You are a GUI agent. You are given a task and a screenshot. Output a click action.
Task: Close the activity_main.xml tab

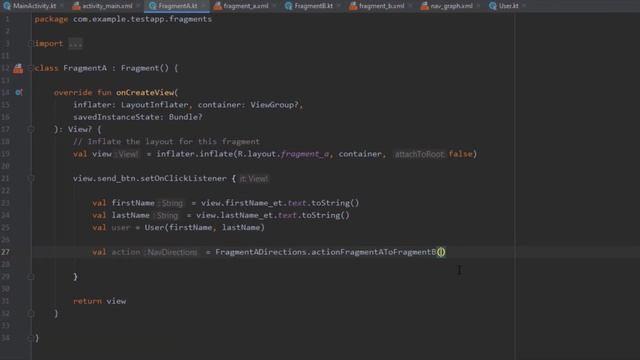coord(138,6)
